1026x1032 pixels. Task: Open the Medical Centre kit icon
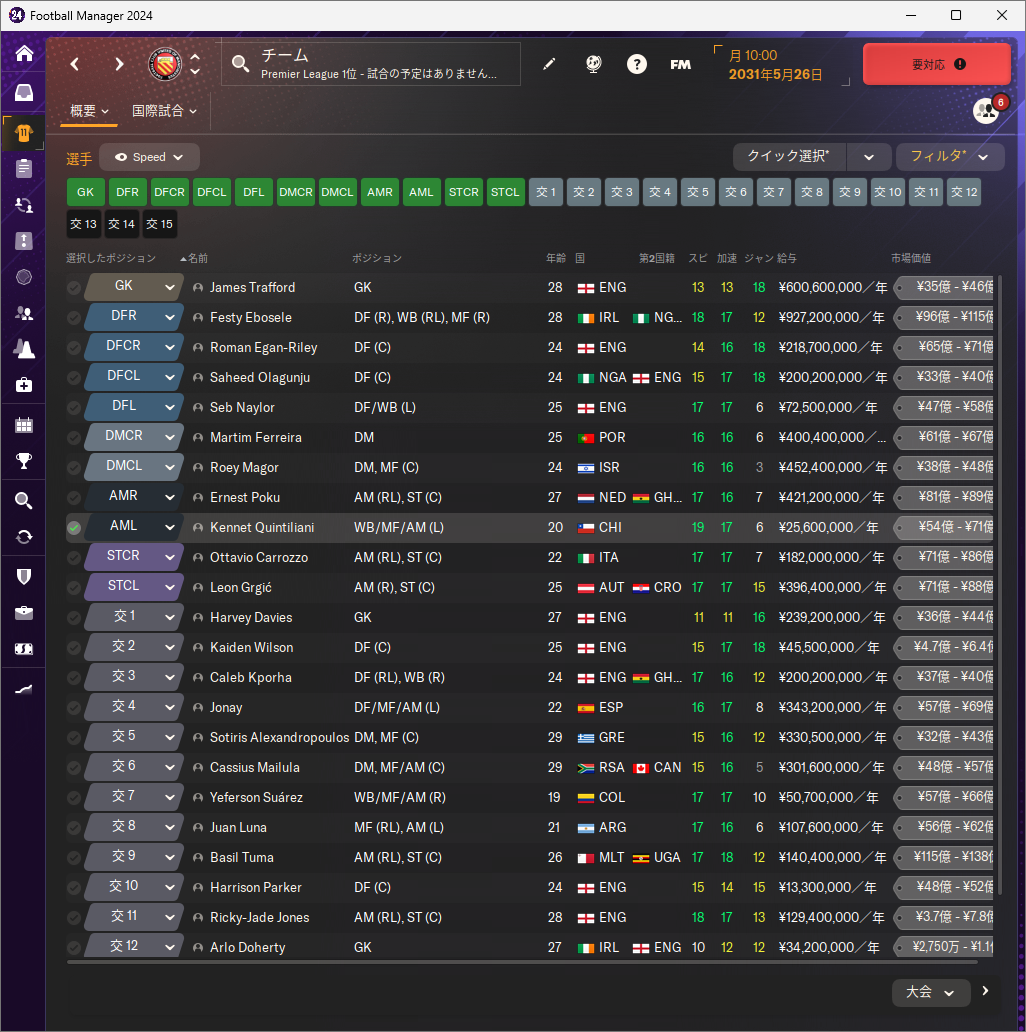coord(24,385)
